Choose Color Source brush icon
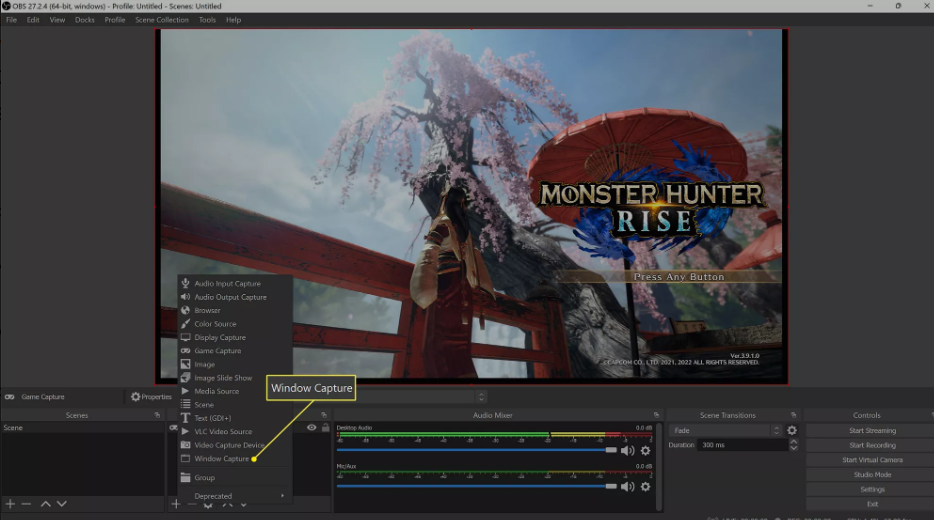 click(185, 324)
